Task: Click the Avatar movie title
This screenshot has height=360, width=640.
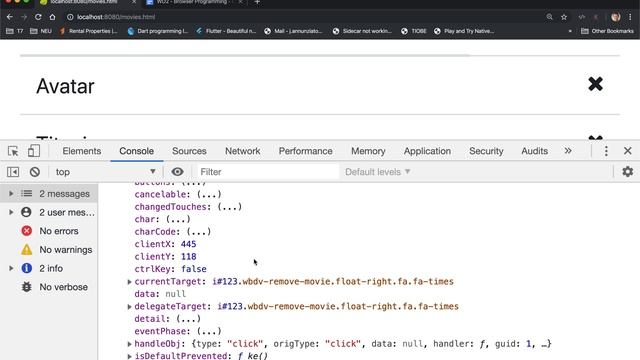Action: 65,86
